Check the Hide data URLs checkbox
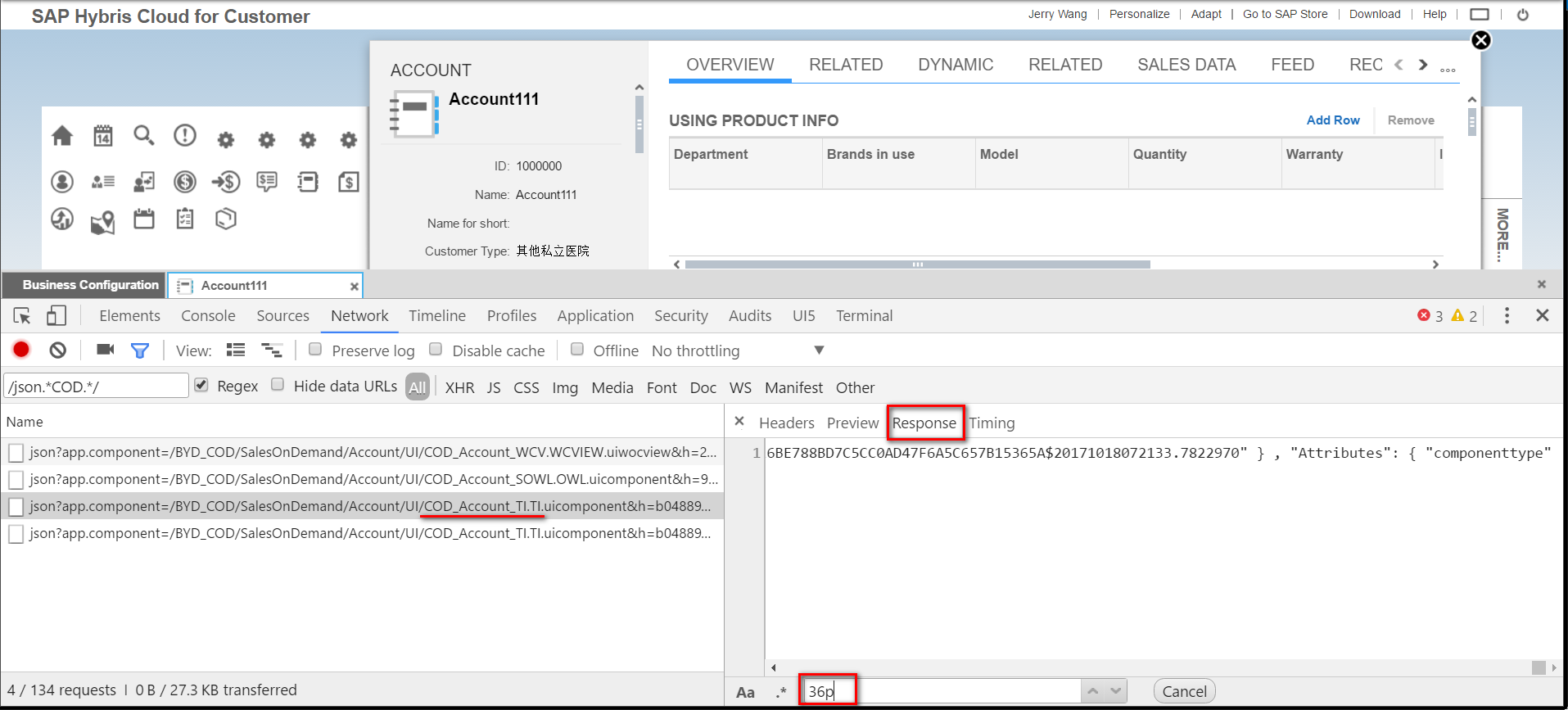Viewport: 1568px width, 710px height. coord(278,385)
